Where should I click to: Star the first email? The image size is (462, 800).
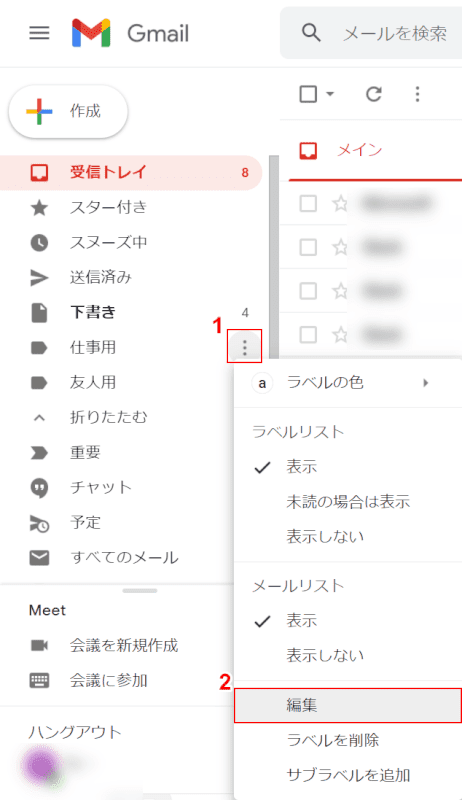click(340, 204)
